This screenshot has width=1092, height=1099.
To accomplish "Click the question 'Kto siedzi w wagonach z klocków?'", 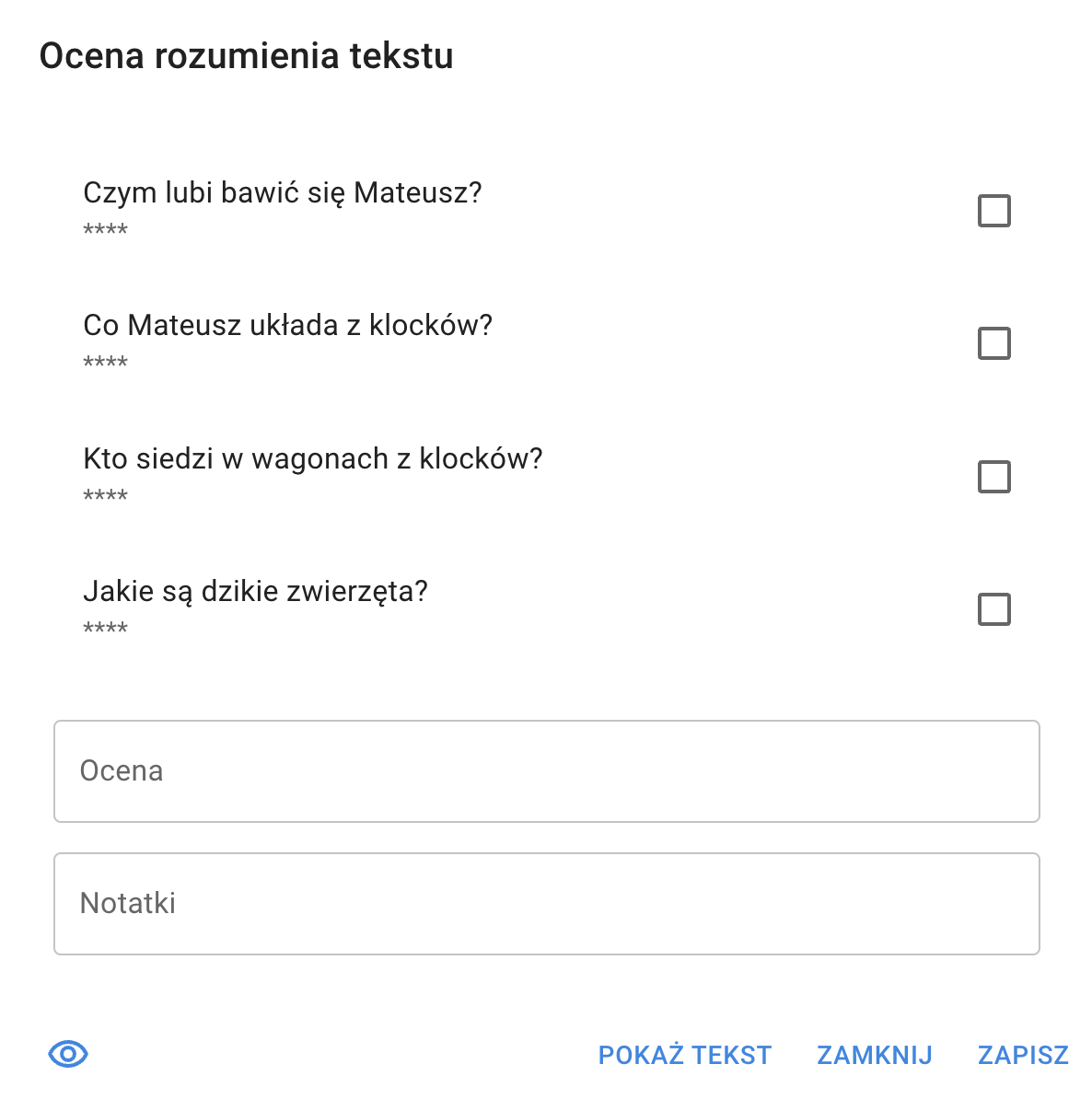I will [313, 458].
